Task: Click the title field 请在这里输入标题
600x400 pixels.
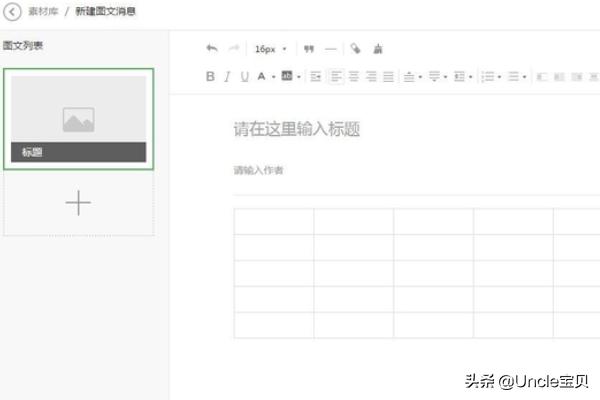Action: (297, 129)
